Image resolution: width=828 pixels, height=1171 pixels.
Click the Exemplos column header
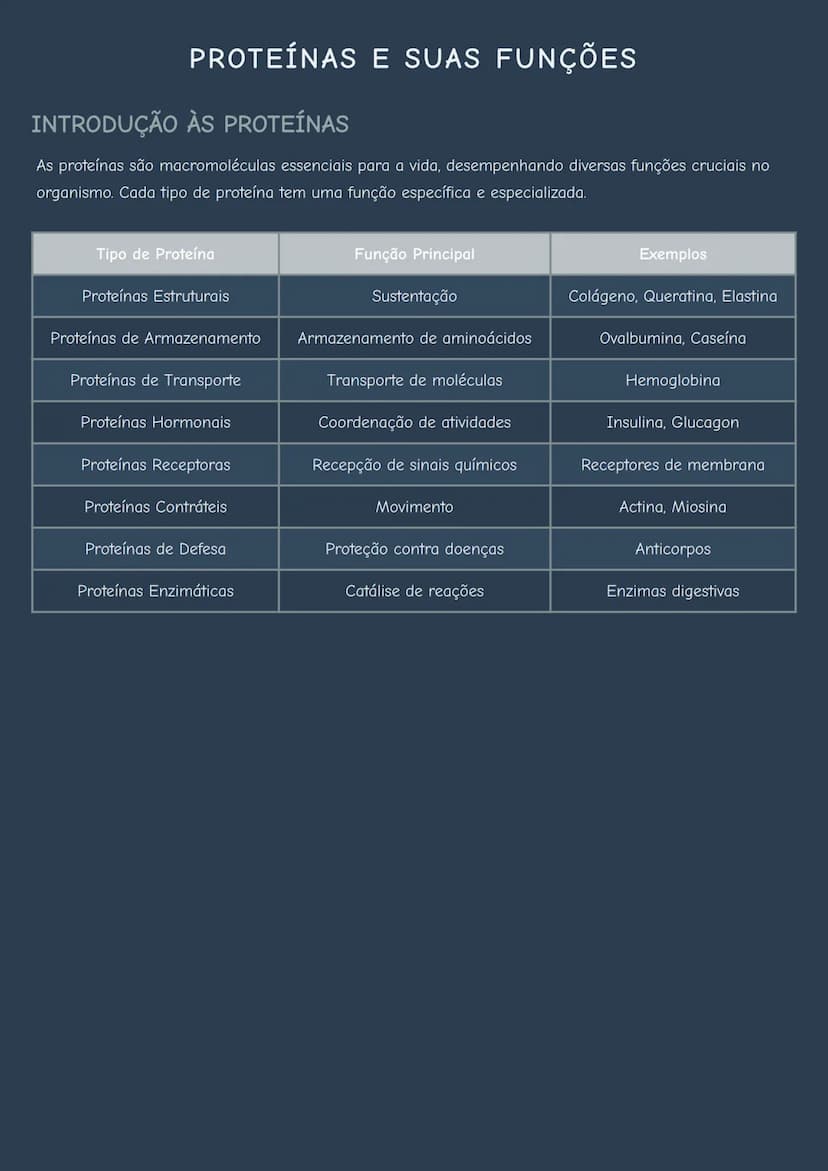(673, 254)
